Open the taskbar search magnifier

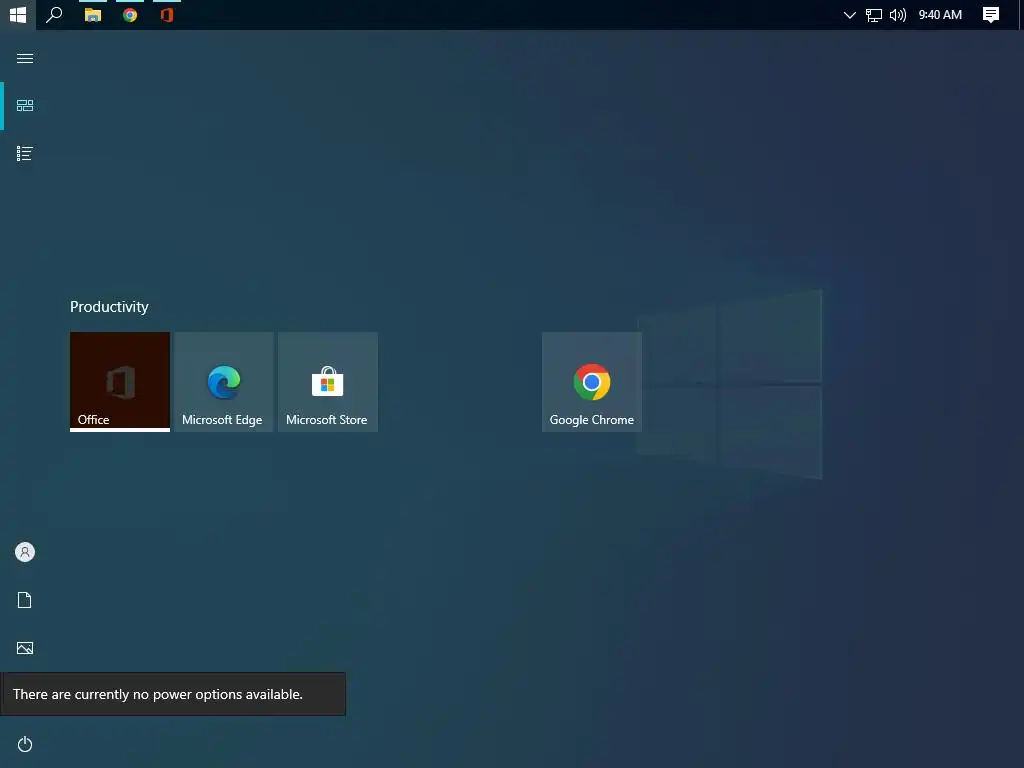pos(54,14)
